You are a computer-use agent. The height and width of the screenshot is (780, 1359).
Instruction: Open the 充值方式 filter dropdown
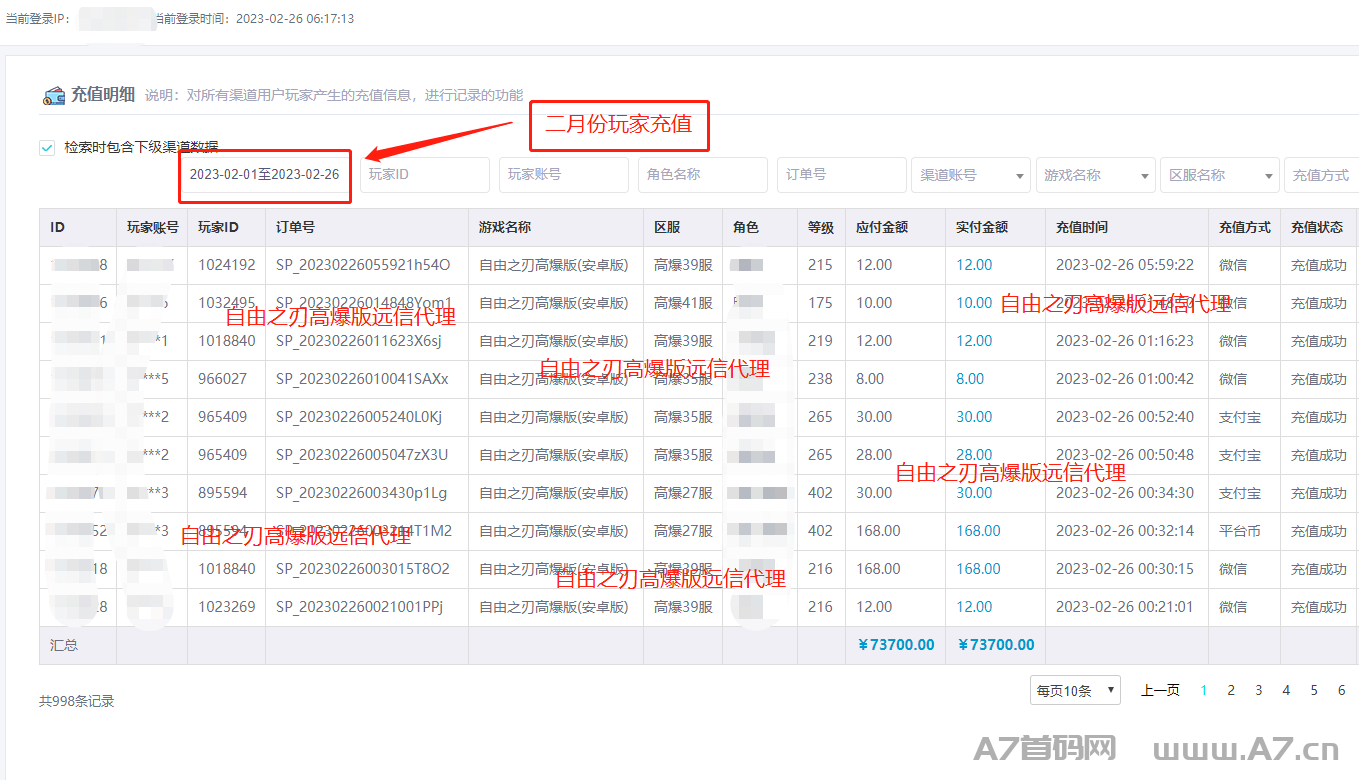pos(1321,175)
